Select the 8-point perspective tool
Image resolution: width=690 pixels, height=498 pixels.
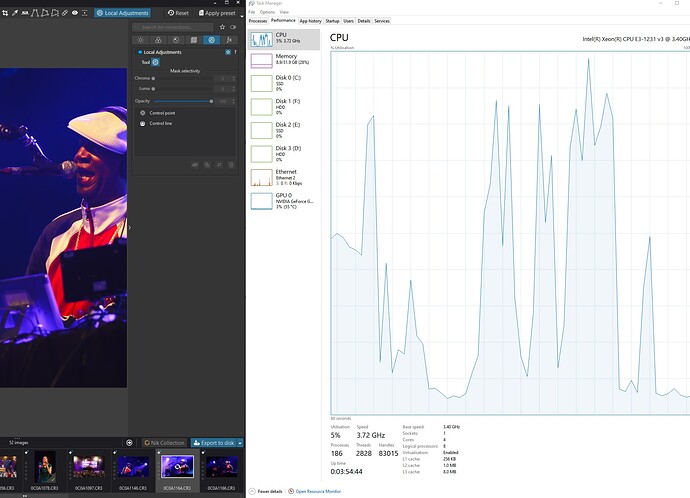click(55, 13)
